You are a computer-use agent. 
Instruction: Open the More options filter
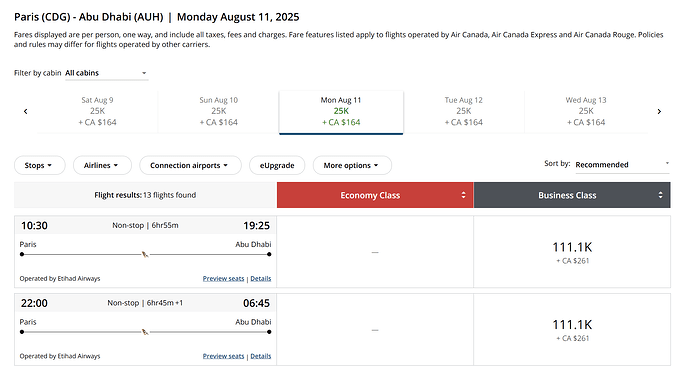pos(352,165)
